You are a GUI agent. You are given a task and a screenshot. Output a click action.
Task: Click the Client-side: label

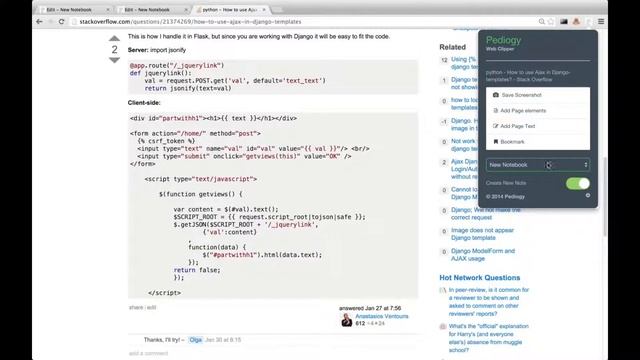click(x=144, y=103)
